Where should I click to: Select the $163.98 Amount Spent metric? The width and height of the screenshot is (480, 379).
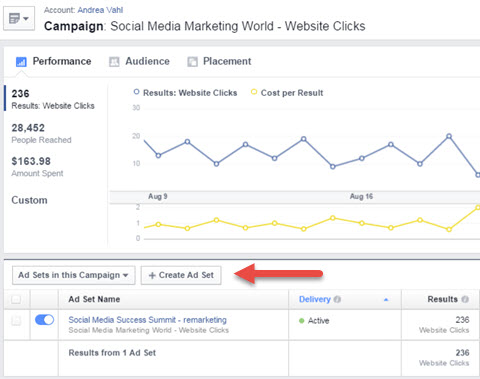[37, 167]
